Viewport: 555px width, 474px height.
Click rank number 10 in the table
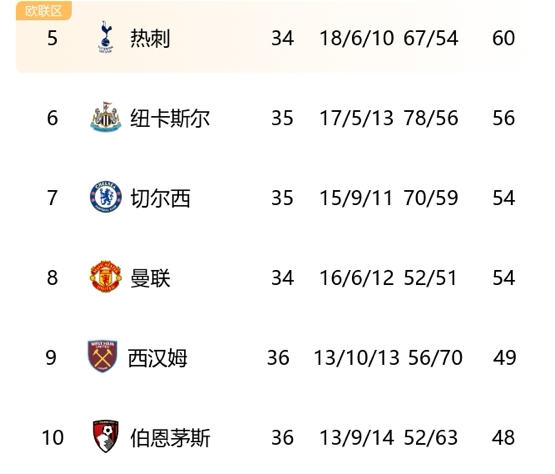tap(53, 438)
